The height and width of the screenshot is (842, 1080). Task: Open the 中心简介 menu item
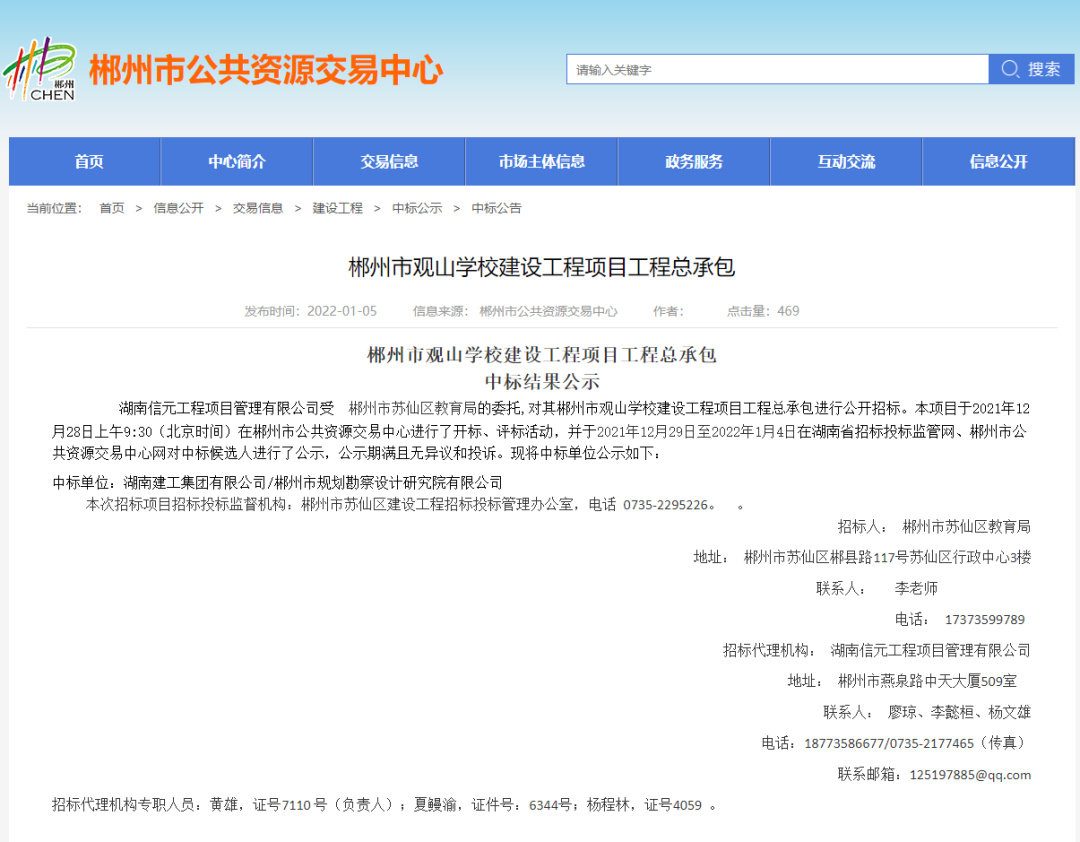click(x=237, y=161)
